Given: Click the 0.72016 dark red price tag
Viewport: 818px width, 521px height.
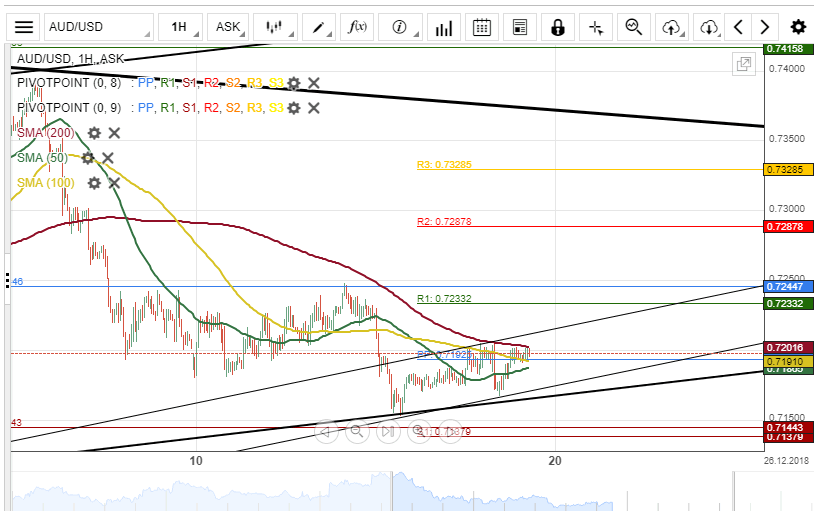Looking at the screenshot, I should pos(788,348).
